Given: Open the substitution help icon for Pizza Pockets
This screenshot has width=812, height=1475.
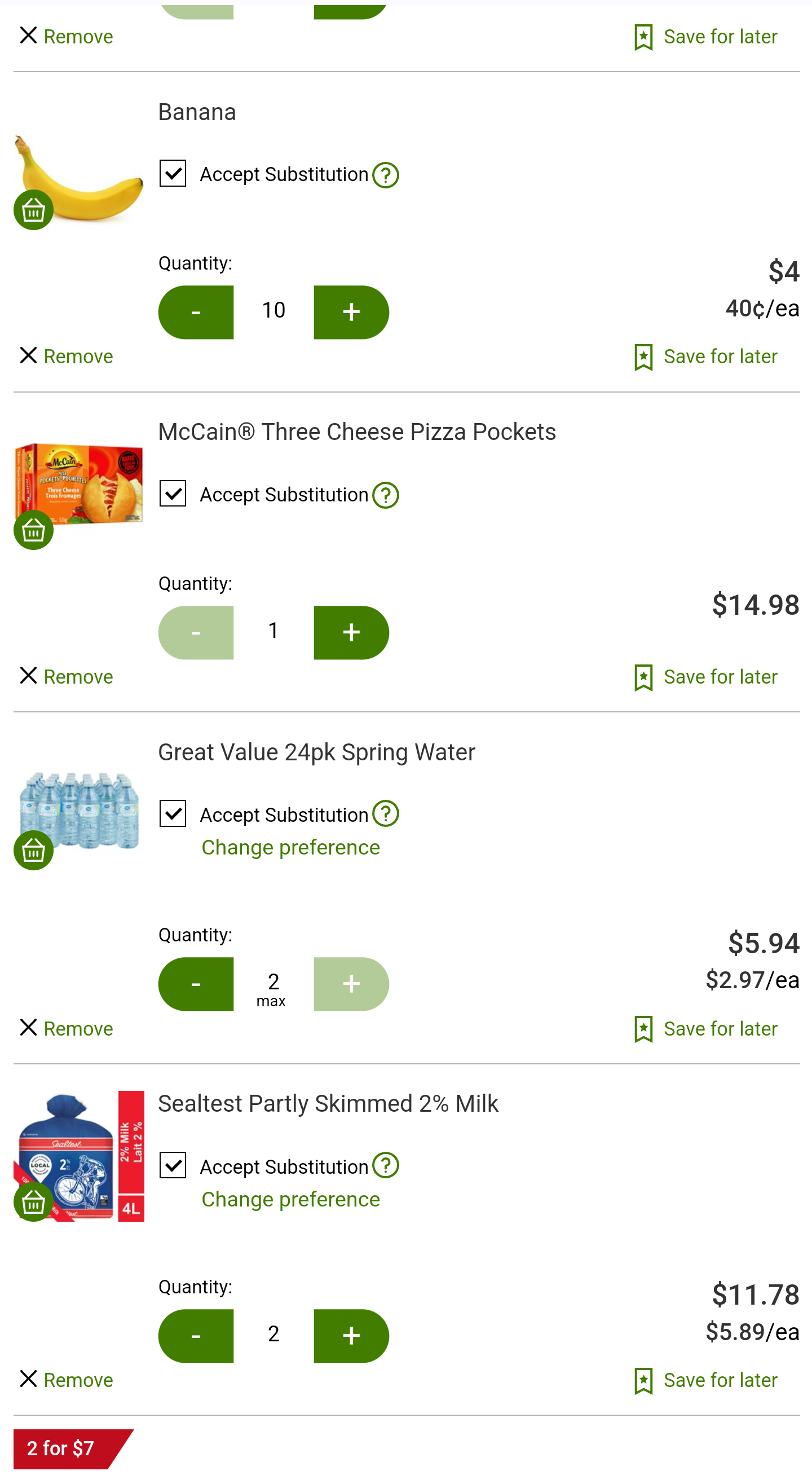Looking at the screenshot, I should click(x=386, y=495).
